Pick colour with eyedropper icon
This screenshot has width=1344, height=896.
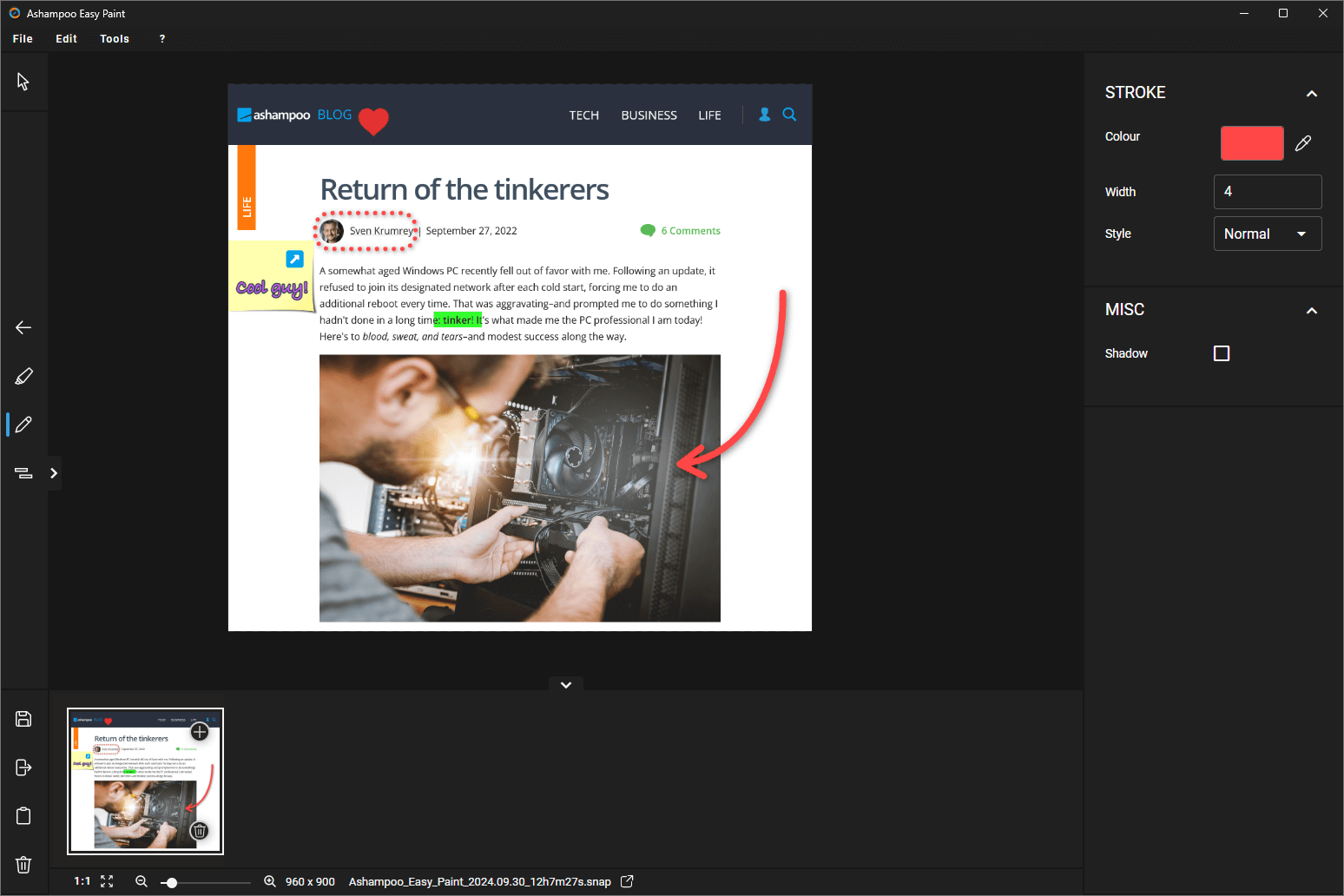pyautogui.click(x=1303, y=143)
